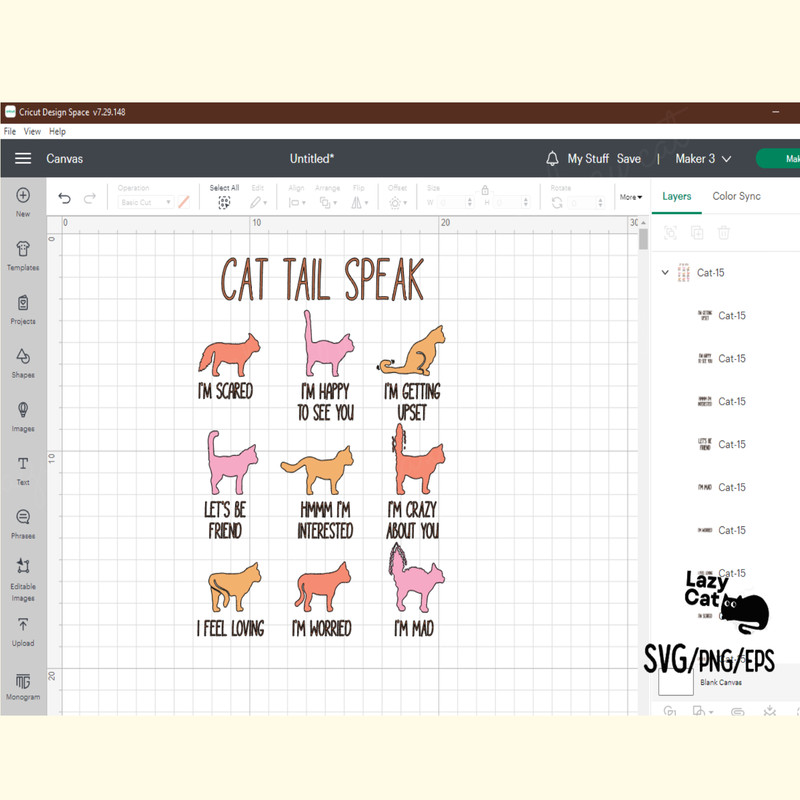Open the Images library
The image size is (800, 800).
23,416
